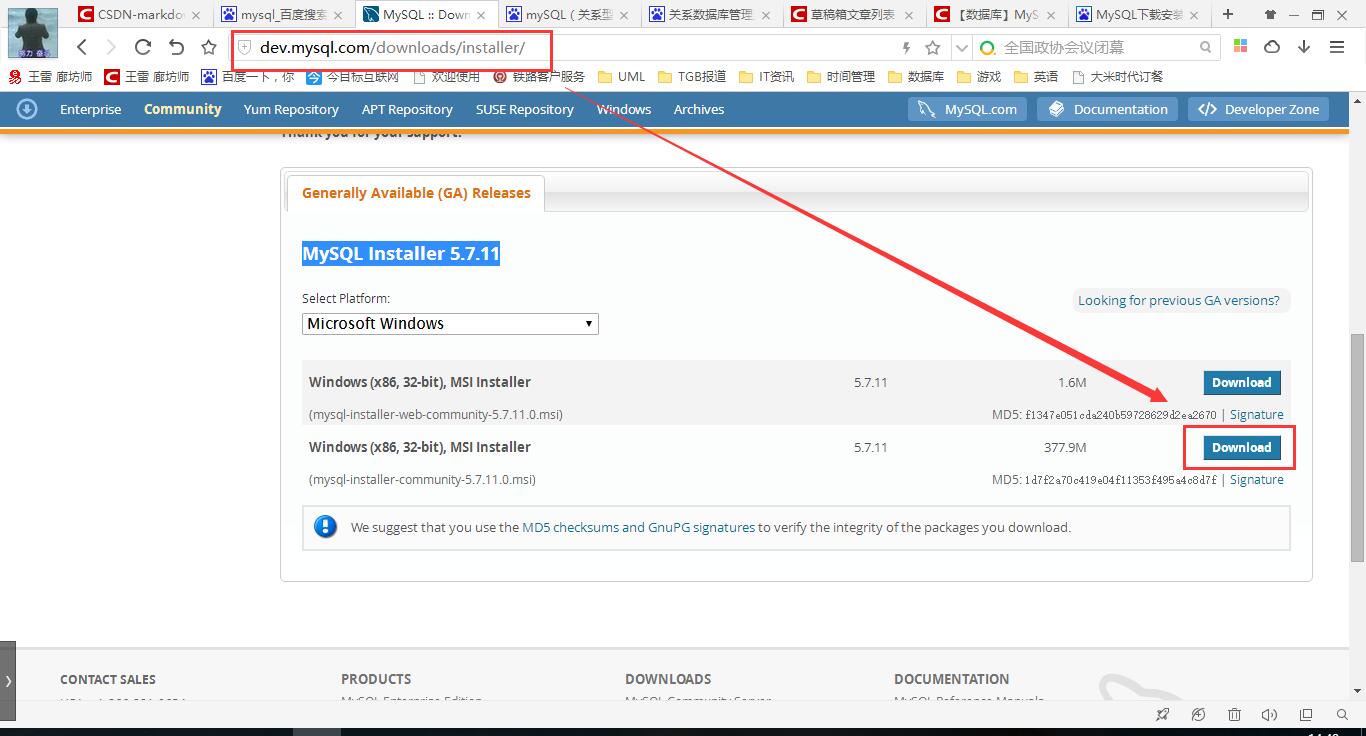This screenshot has height=736, width=1366.
Task: Open a new tab with plus button
Action: 1228,14
